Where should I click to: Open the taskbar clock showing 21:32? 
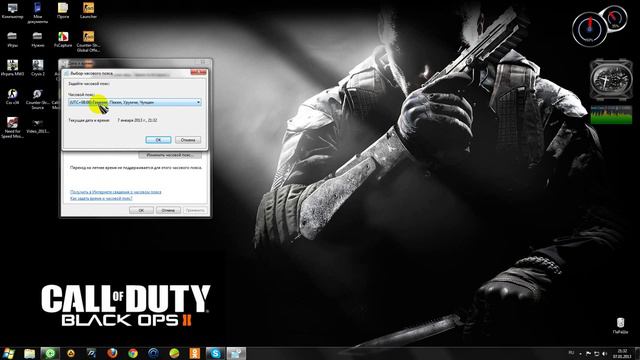(622, 353)
